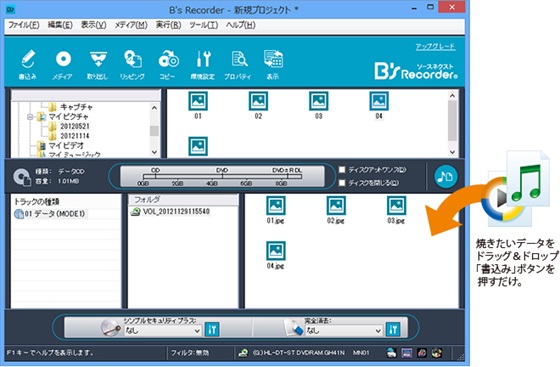This screenshot has height=367, width=560.
Task: Open the コピー (Copy) disc tool
Action: pyautogui.click(x=168, y=64)
